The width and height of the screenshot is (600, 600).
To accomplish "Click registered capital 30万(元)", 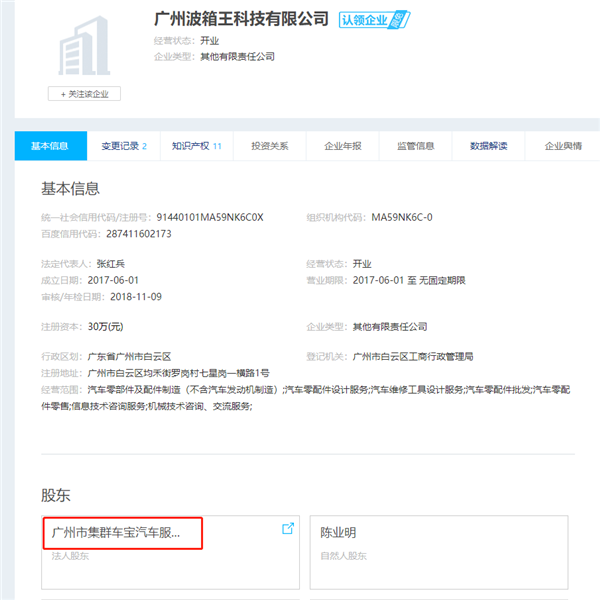I will [x=106, y=326].
